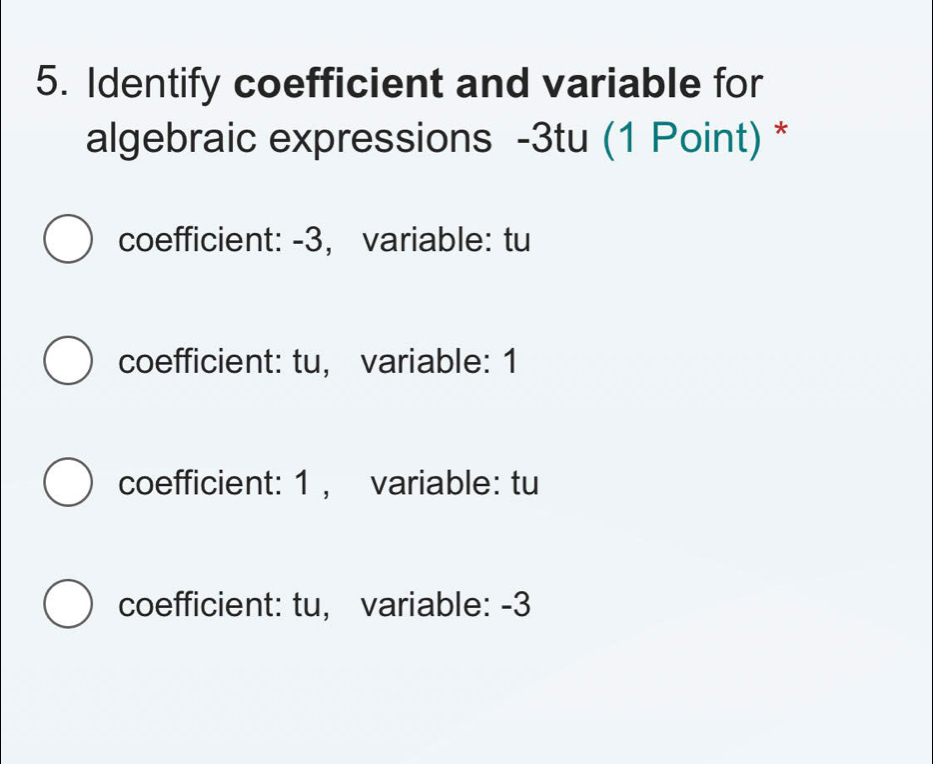The image size is (933, 764).
Task: Click the word "variable: -3" in the bottom option
Action: 447,604
